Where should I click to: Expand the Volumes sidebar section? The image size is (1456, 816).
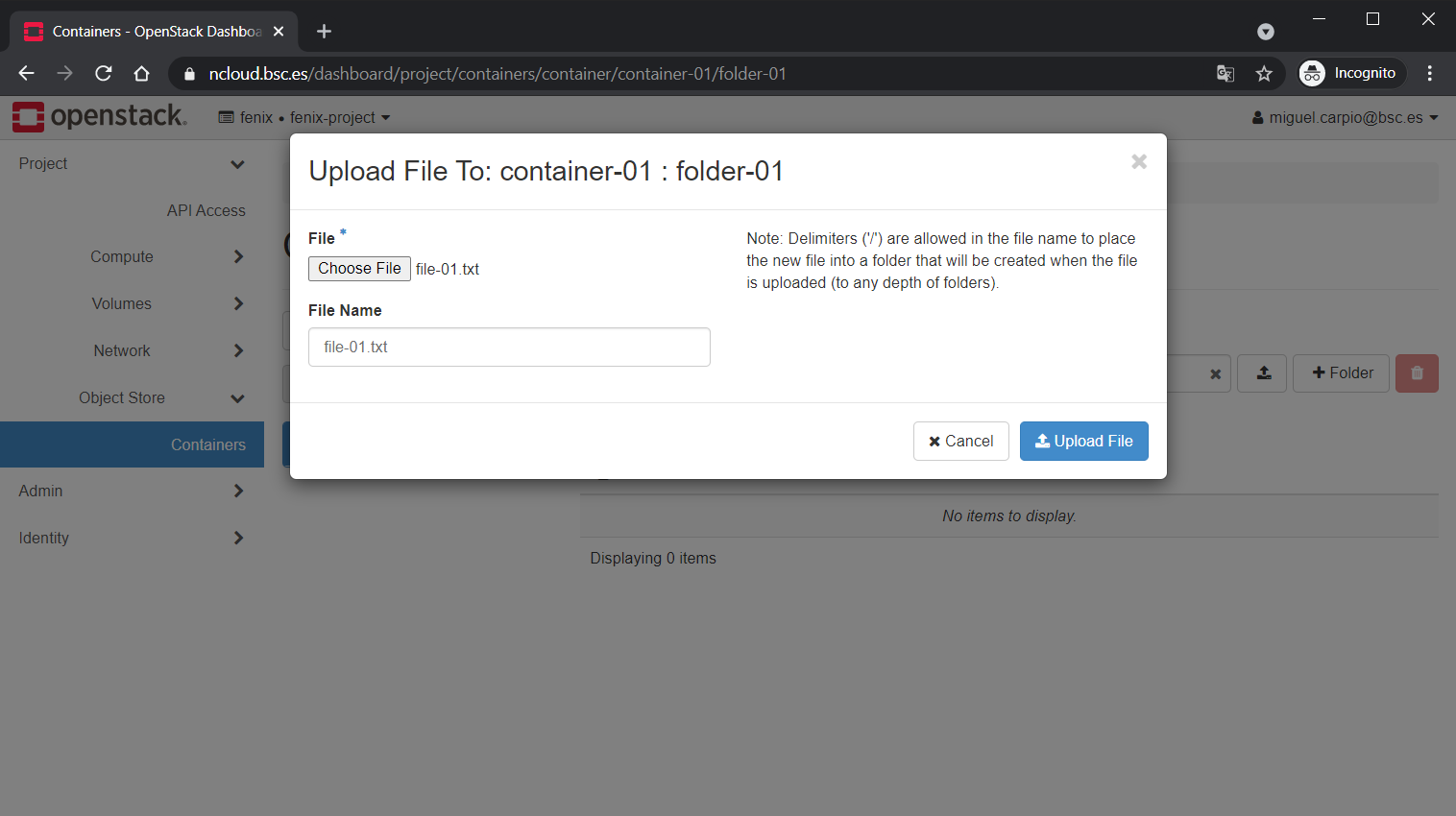(132, 303)
